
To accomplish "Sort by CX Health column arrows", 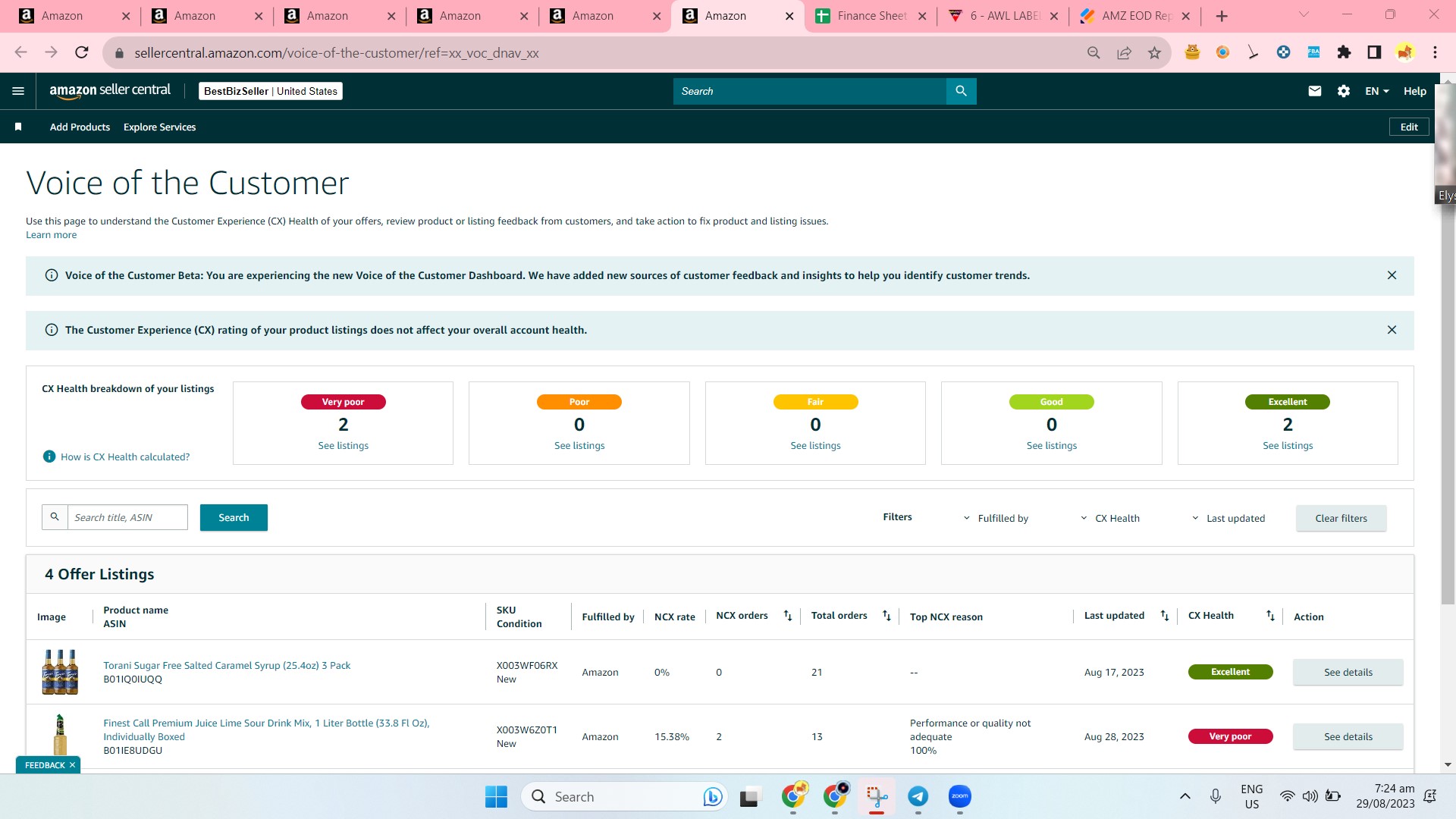I will pos(1270,616).
